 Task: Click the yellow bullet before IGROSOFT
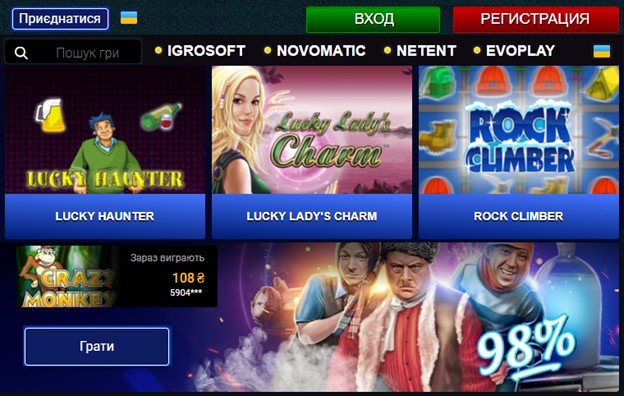[158, 50]
